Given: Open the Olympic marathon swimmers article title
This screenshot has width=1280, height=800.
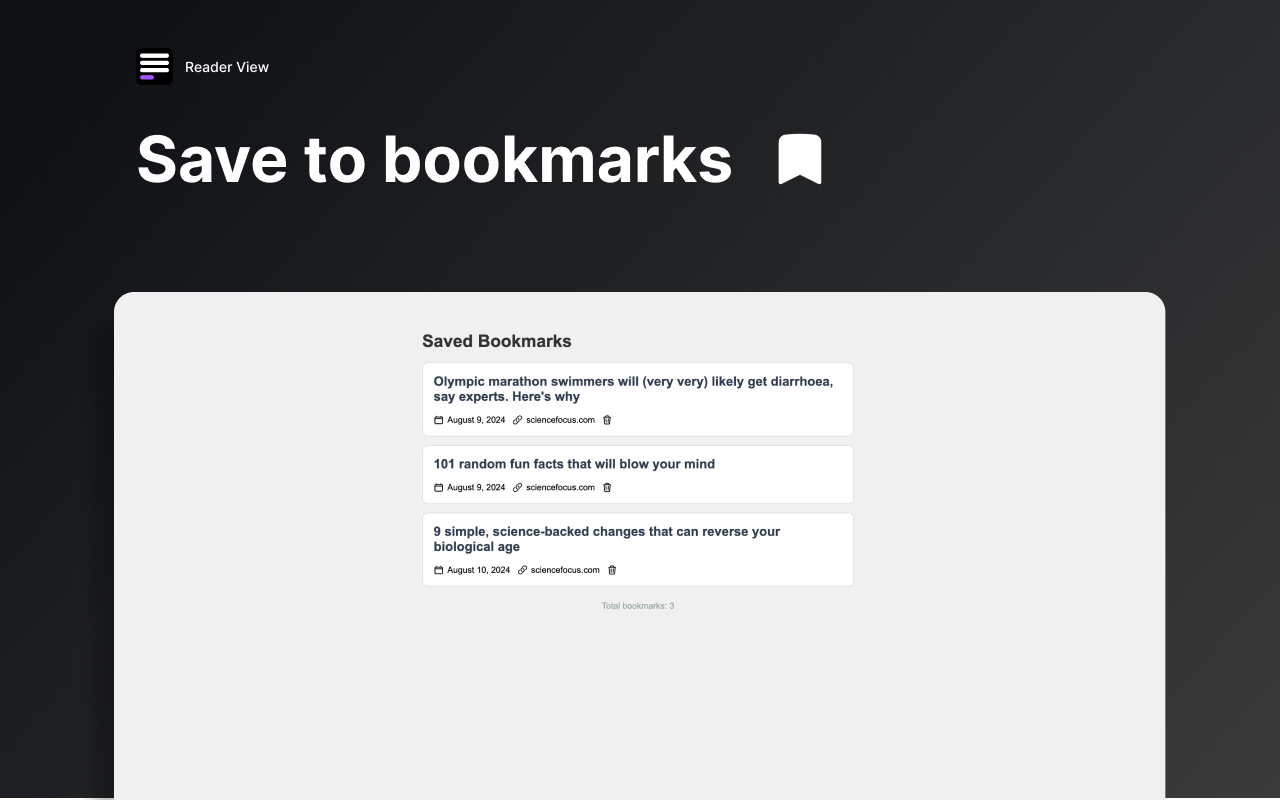Looking at the screenshot, I should [633, 389].
